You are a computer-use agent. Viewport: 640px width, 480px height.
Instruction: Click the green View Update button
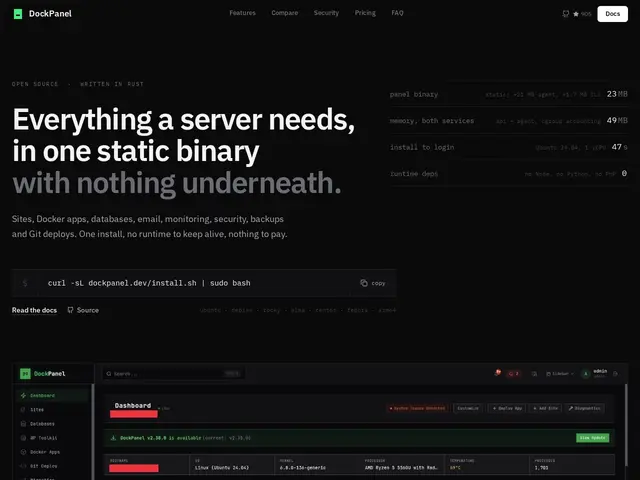(592, 438)
